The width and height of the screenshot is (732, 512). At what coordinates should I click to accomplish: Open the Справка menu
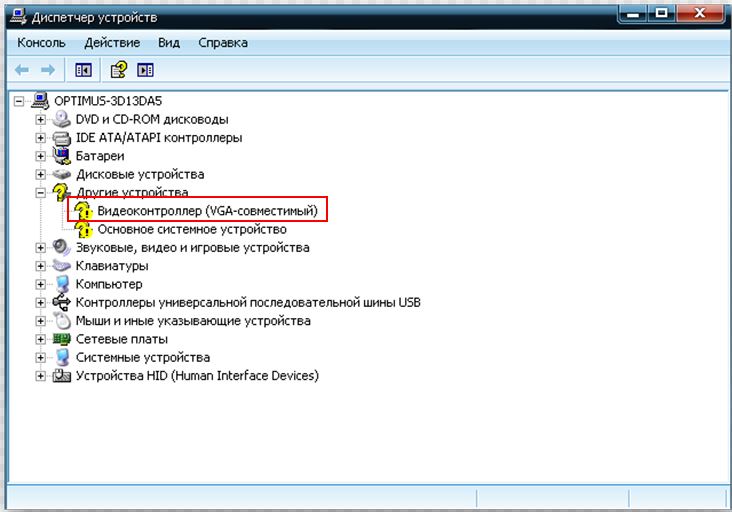[x=223, y=43]
